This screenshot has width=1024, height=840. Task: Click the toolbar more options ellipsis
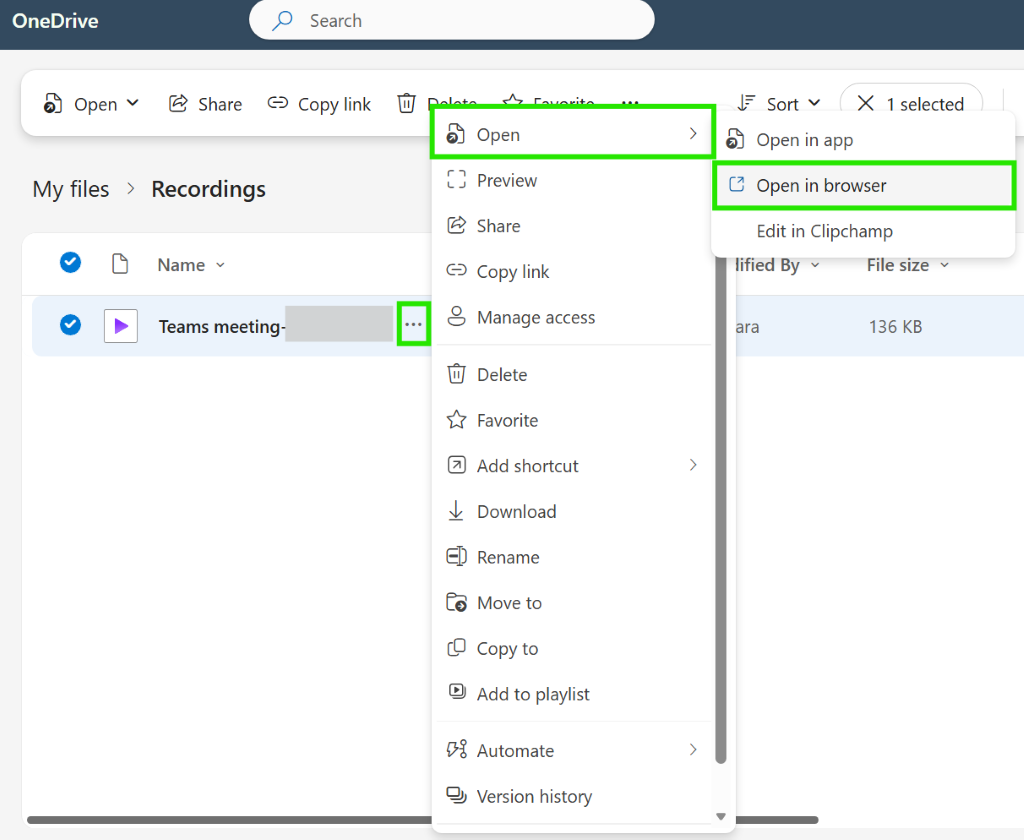(x=630, y=103)
